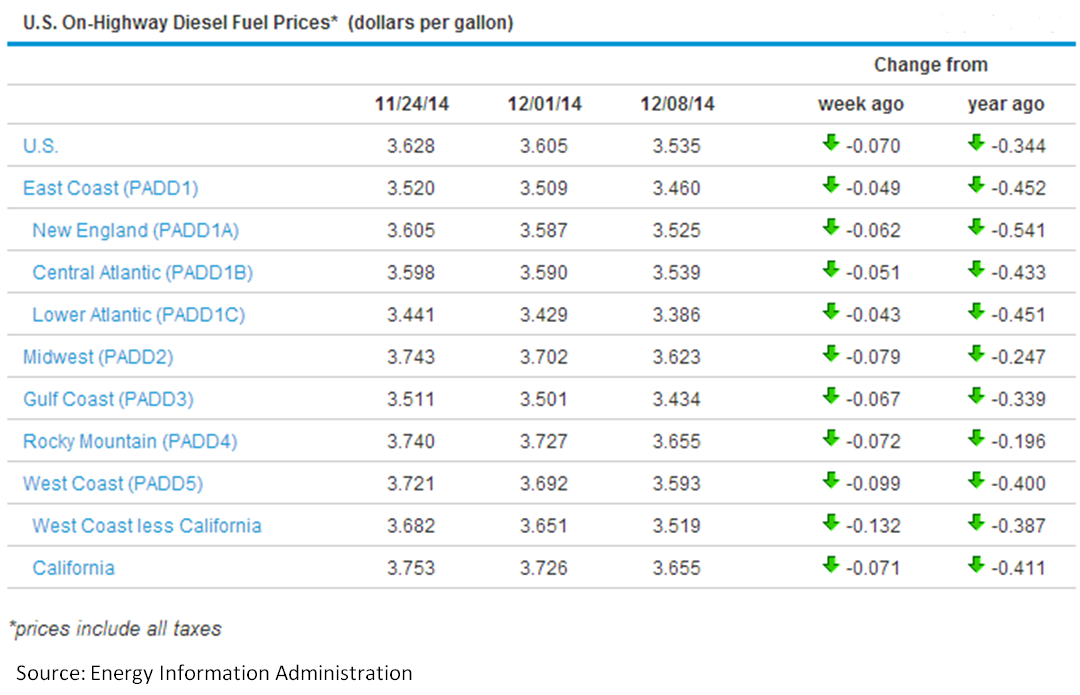1080x695 pixels.
Task: Click the down arrow next to Midwest -0.079
Action: (829, 355)
